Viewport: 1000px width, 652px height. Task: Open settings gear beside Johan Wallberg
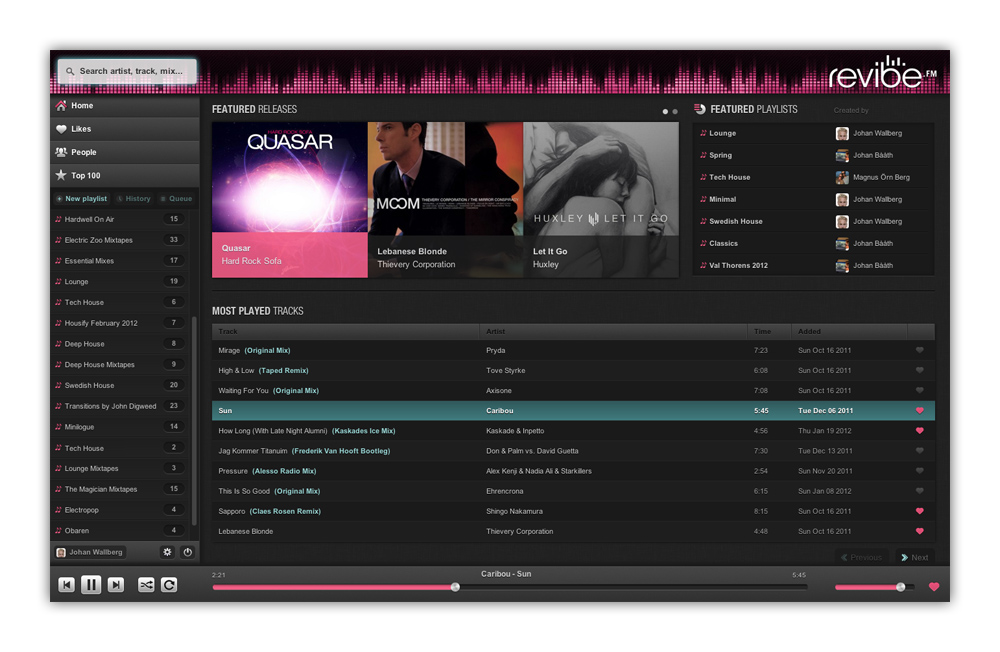tap(167, 552)
